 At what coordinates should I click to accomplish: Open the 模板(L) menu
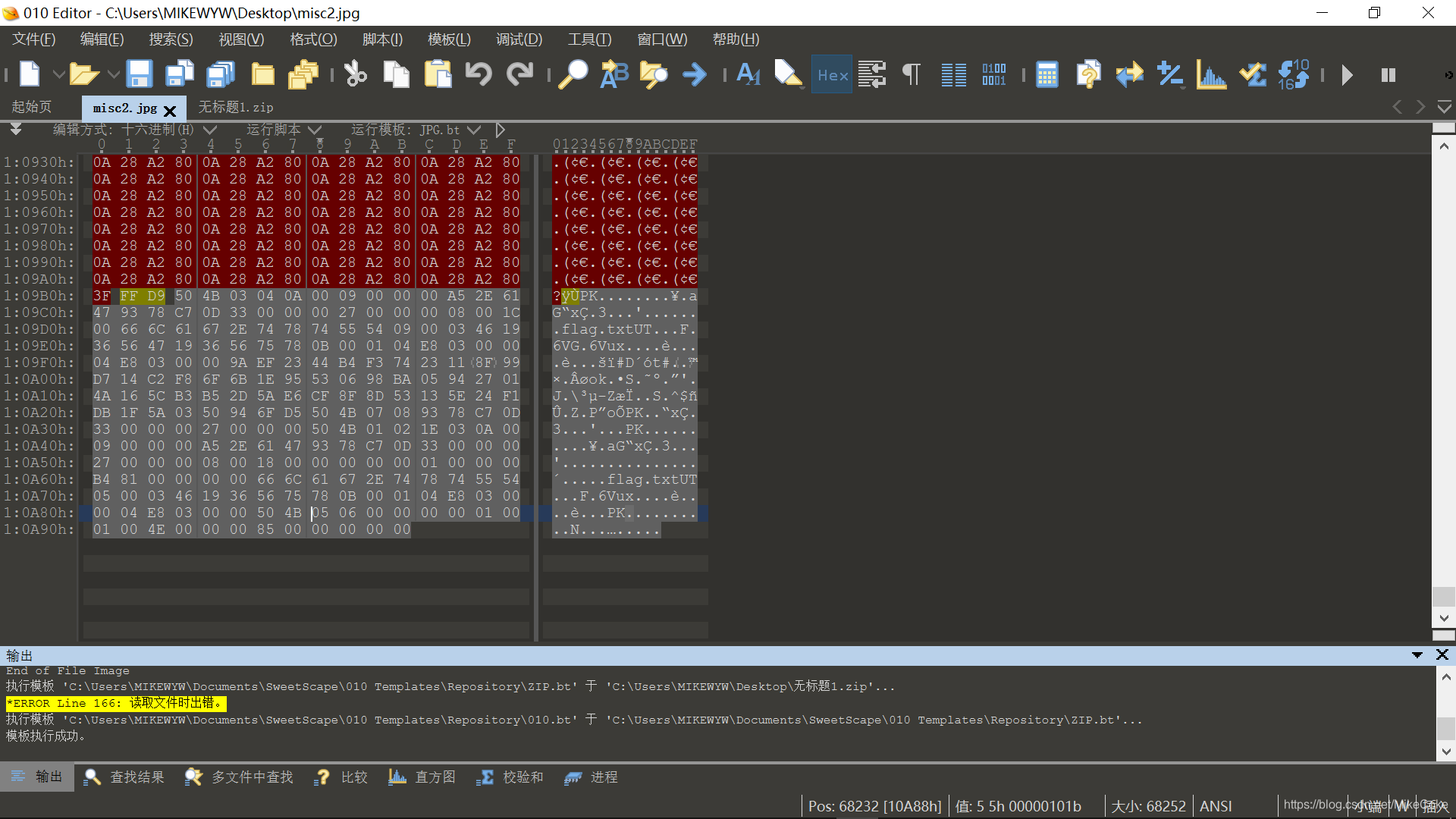[x=449, y=39]
